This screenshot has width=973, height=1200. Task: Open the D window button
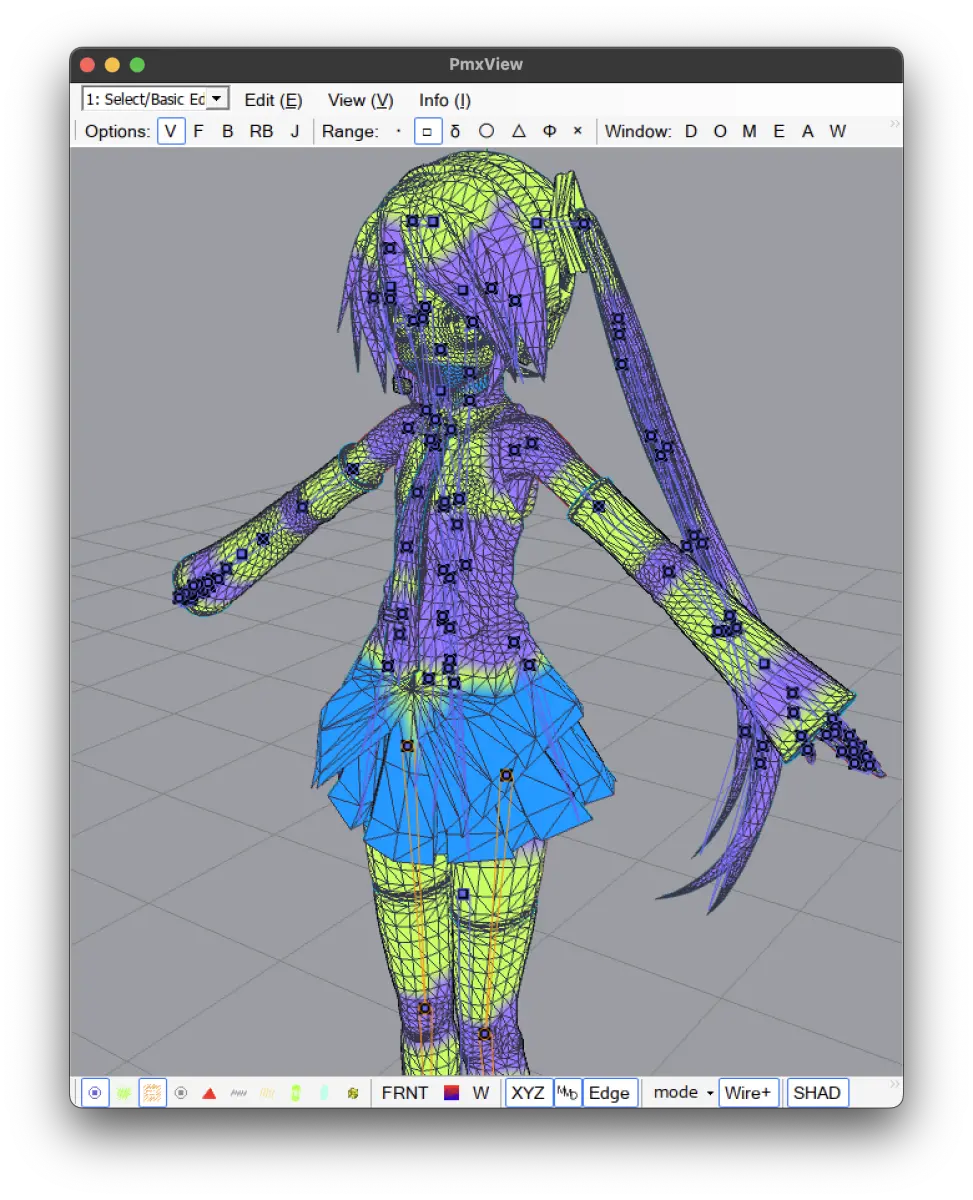[691, 131]
